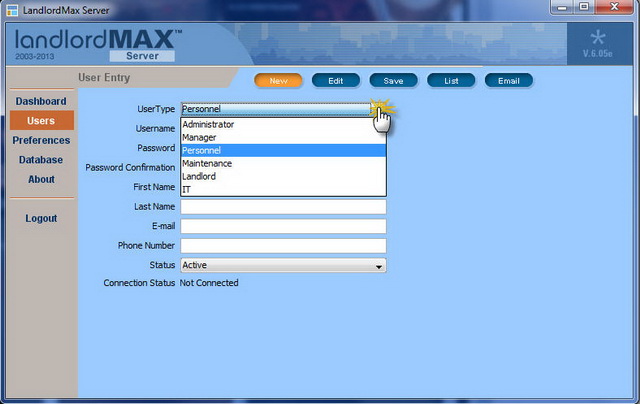The image size is (640, 404).
Task: Open the About page
Action: click(41, 179)
